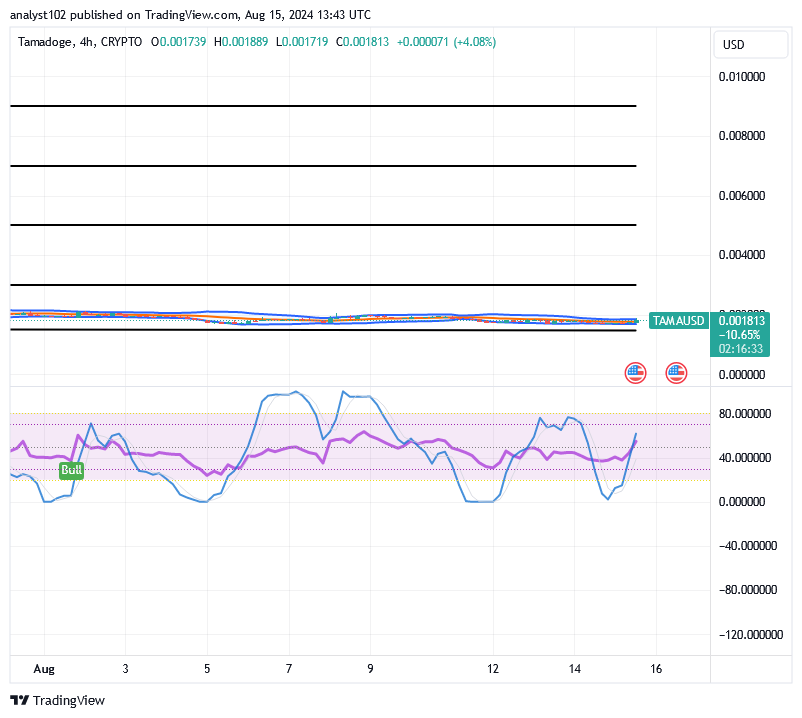Expand the CRYPTO exchange label options
Screen dimensions: 802x718
click(117, 43)
